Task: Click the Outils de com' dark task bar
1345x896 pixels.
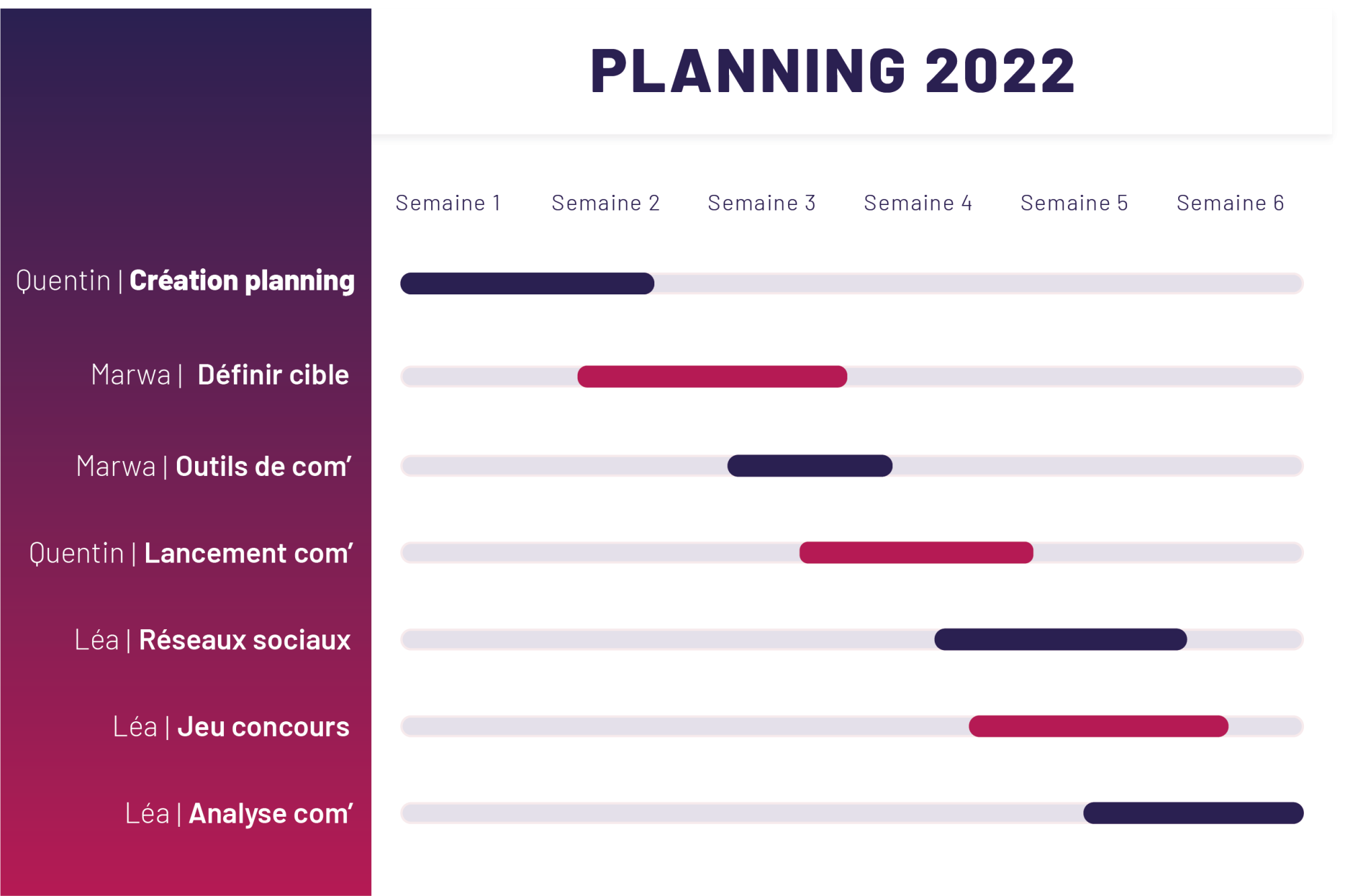Action: (x=810, y=466)
